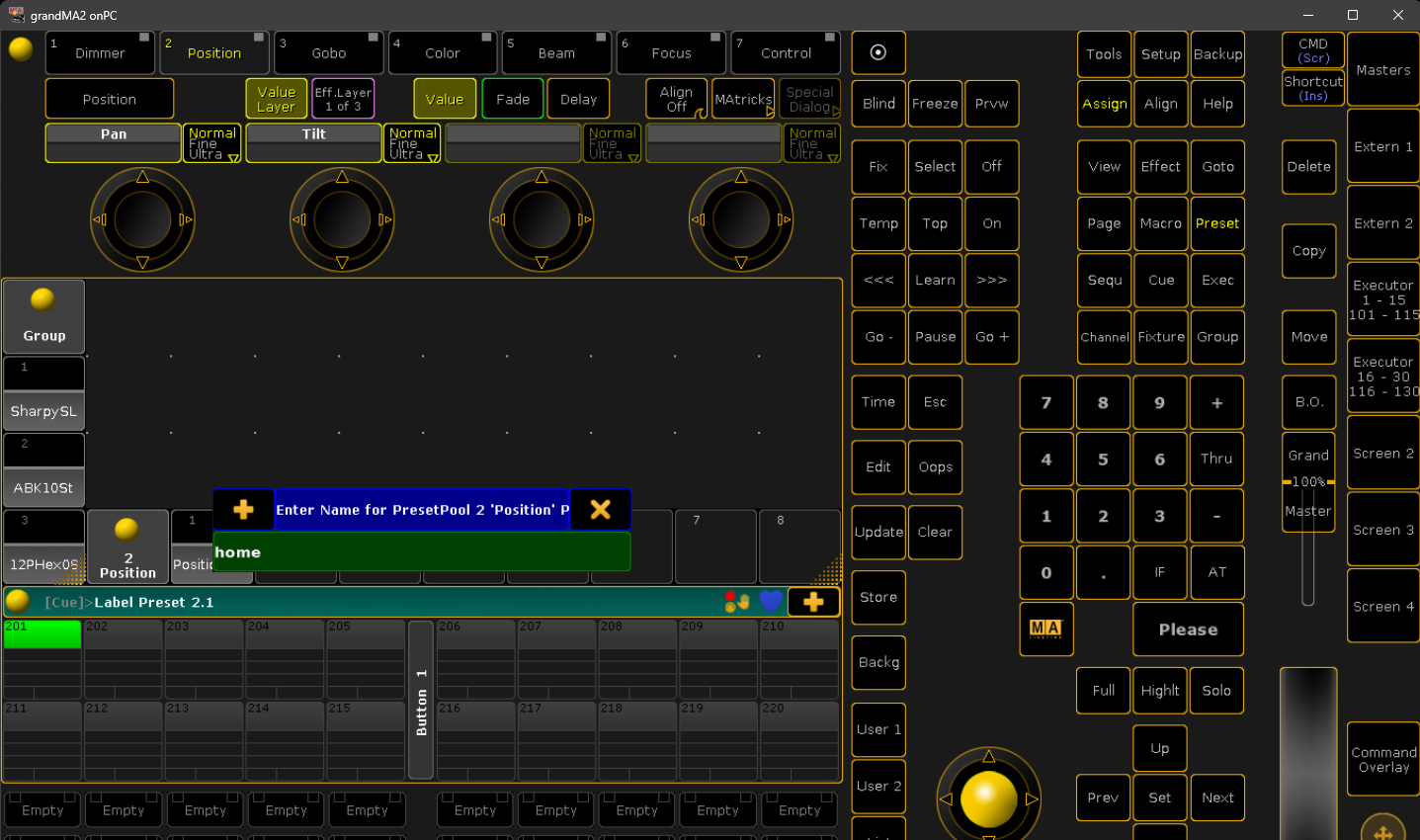The width and height of the screenshot is (1420, 840).
Task: Toggle the Hight highlight key
Action: tap(1160, 691)
